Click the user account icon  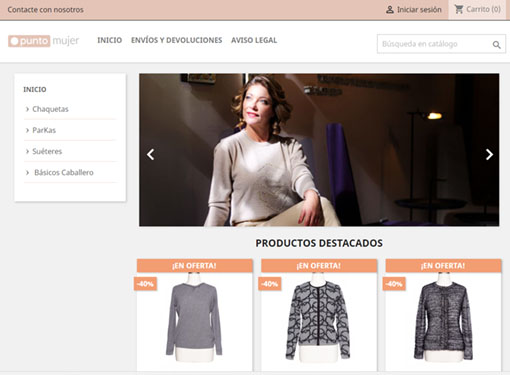pyautogui.click(x=390, y=10)
